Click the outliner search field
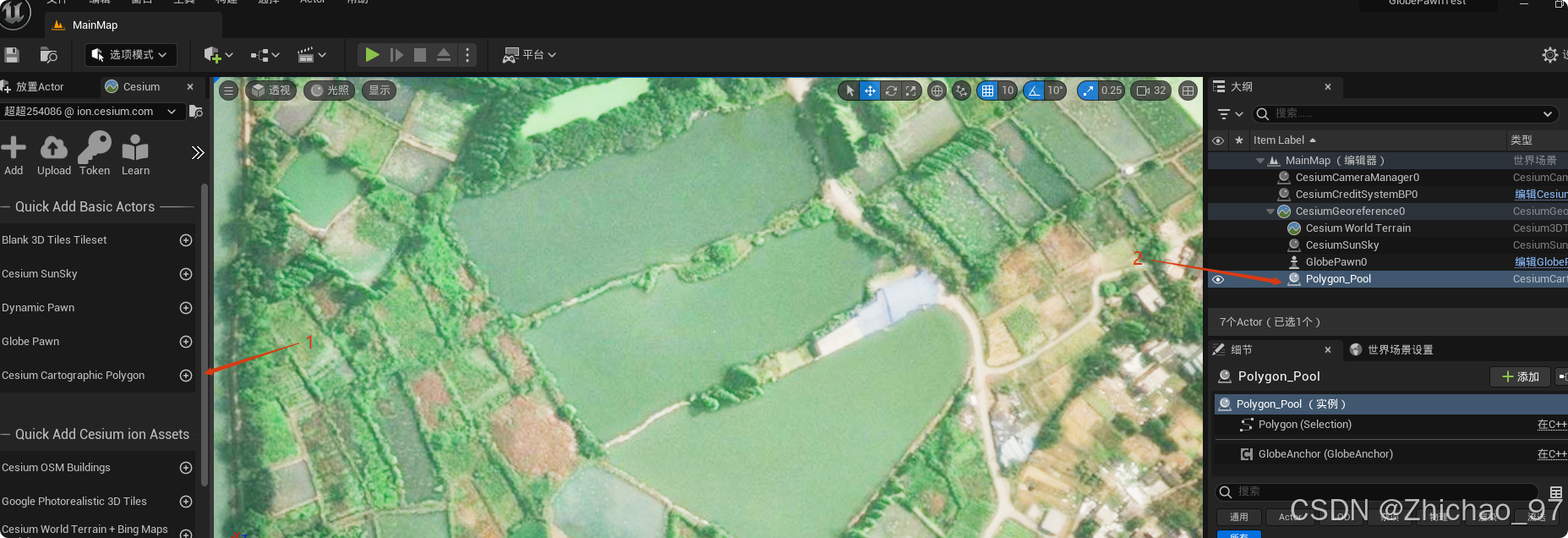1568x538 pixels. (1404, 113)
